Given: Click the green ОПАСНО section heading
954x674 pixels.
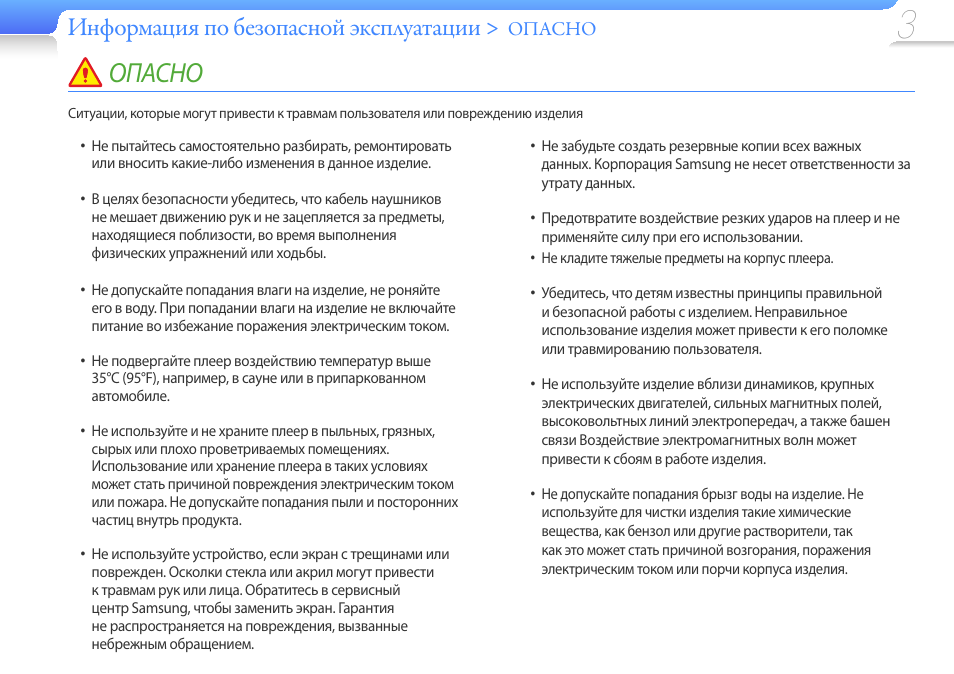Looking at the screenshot, I should [156, 73].
